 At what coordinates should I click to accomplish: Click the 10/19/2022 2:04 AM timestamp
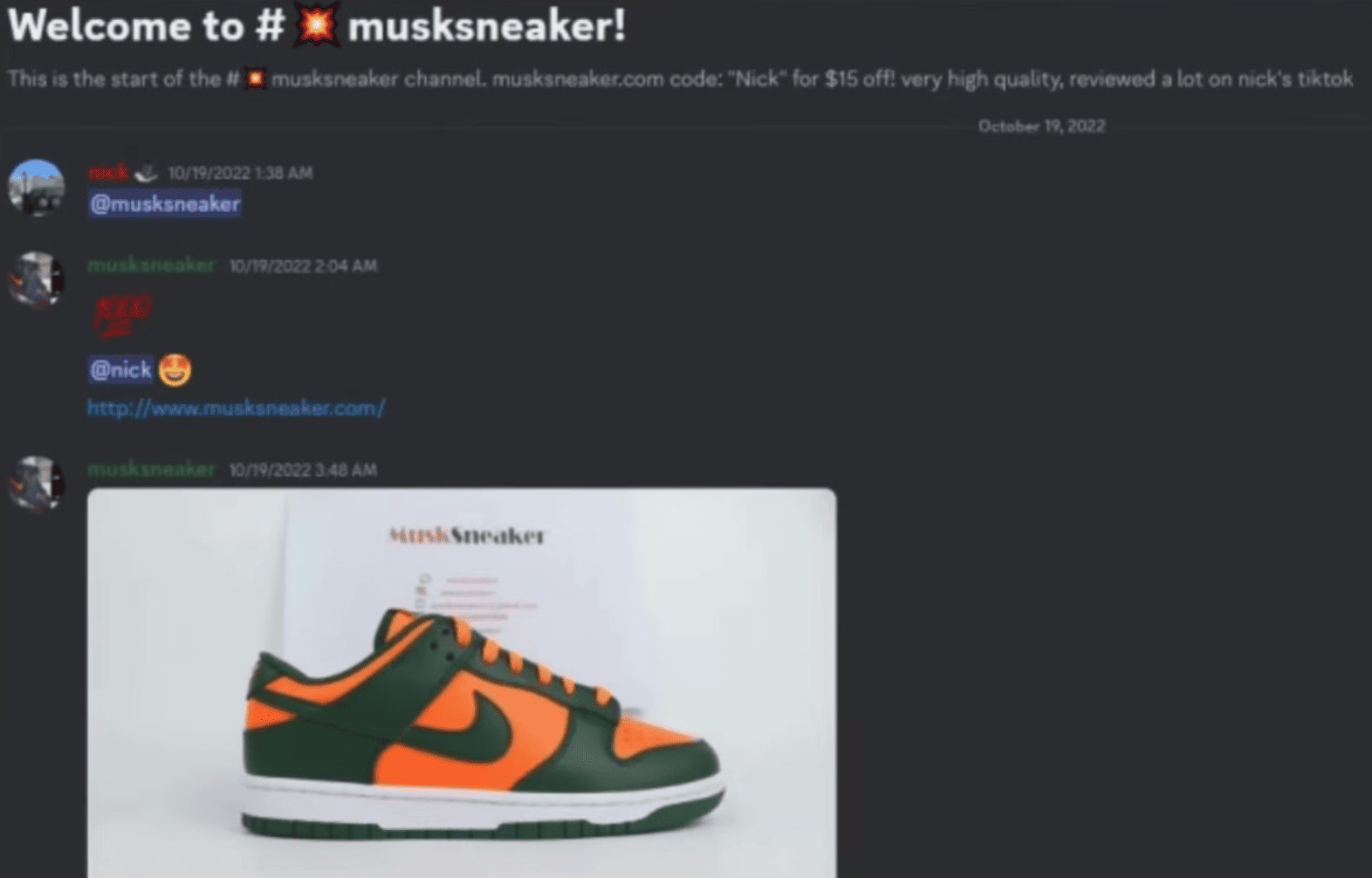[303, 266]
